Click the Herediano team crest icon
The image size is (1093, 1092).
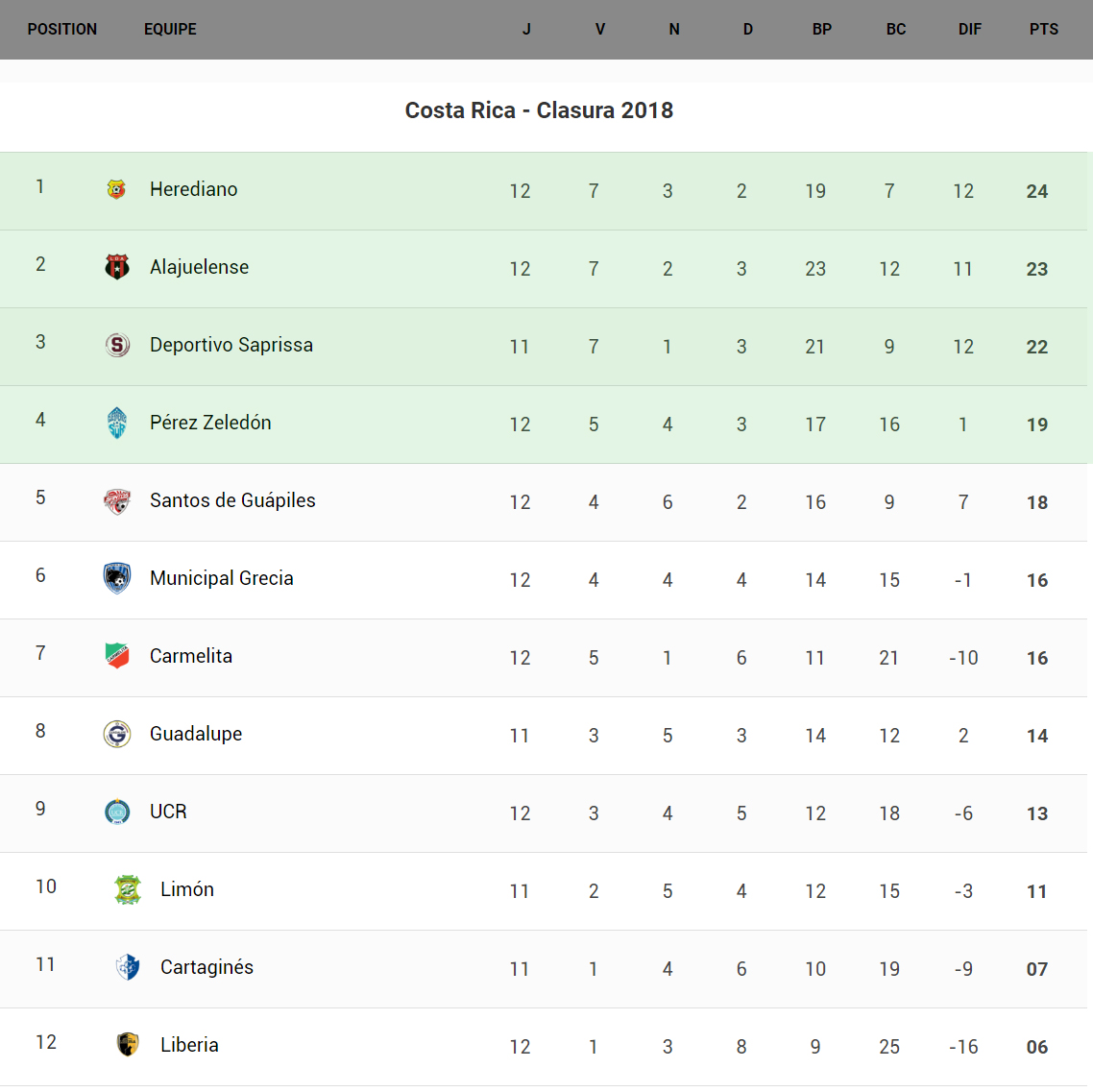(116, 189)
